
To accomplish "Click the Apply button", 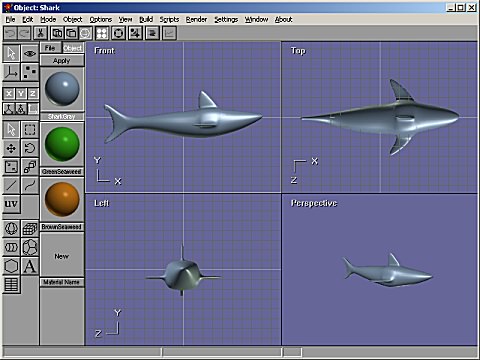I will click(x=62, y=61).
